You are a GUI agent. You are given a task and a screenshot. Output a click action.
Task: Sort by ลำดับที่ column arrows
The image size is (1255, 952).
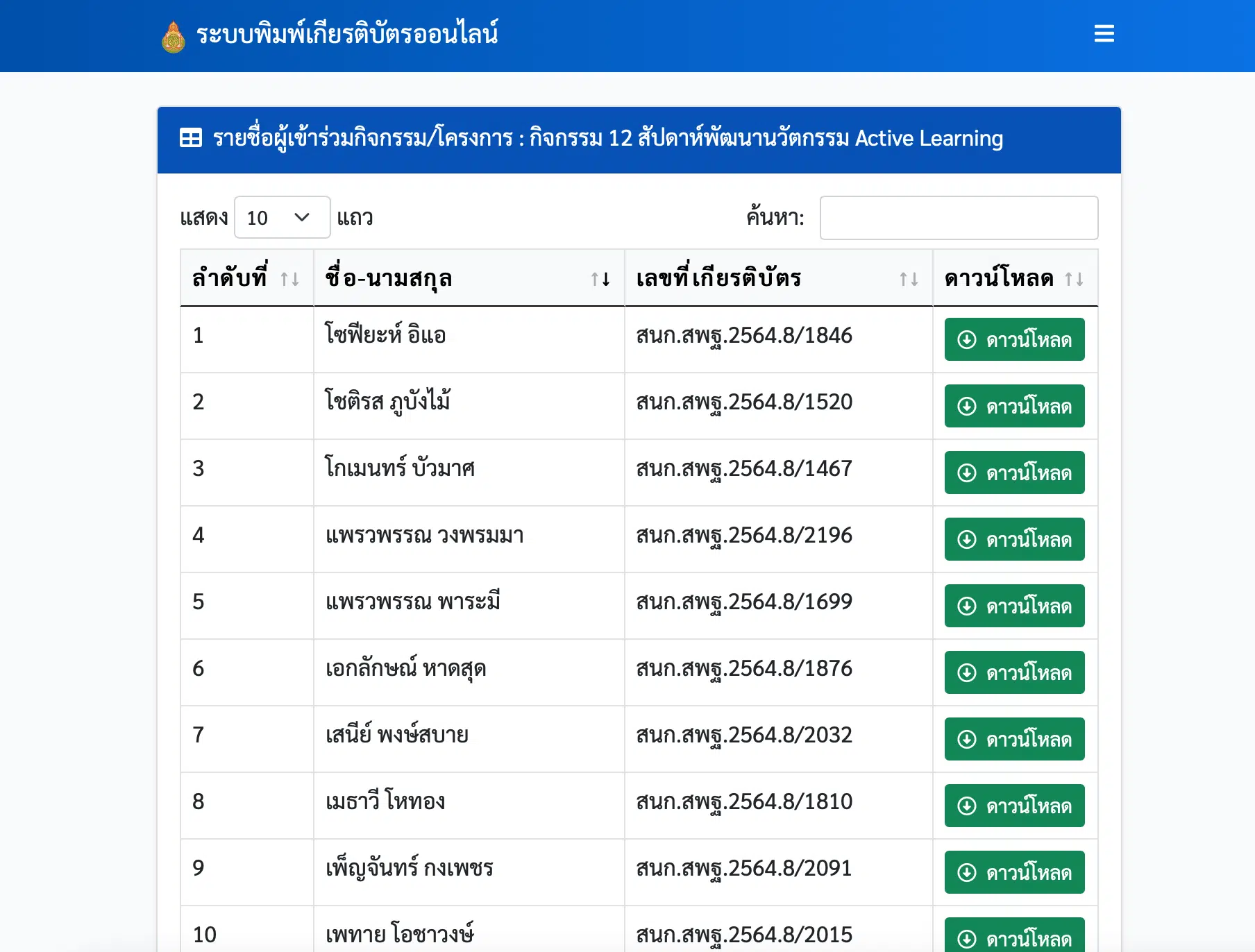[x=290, y=279]
